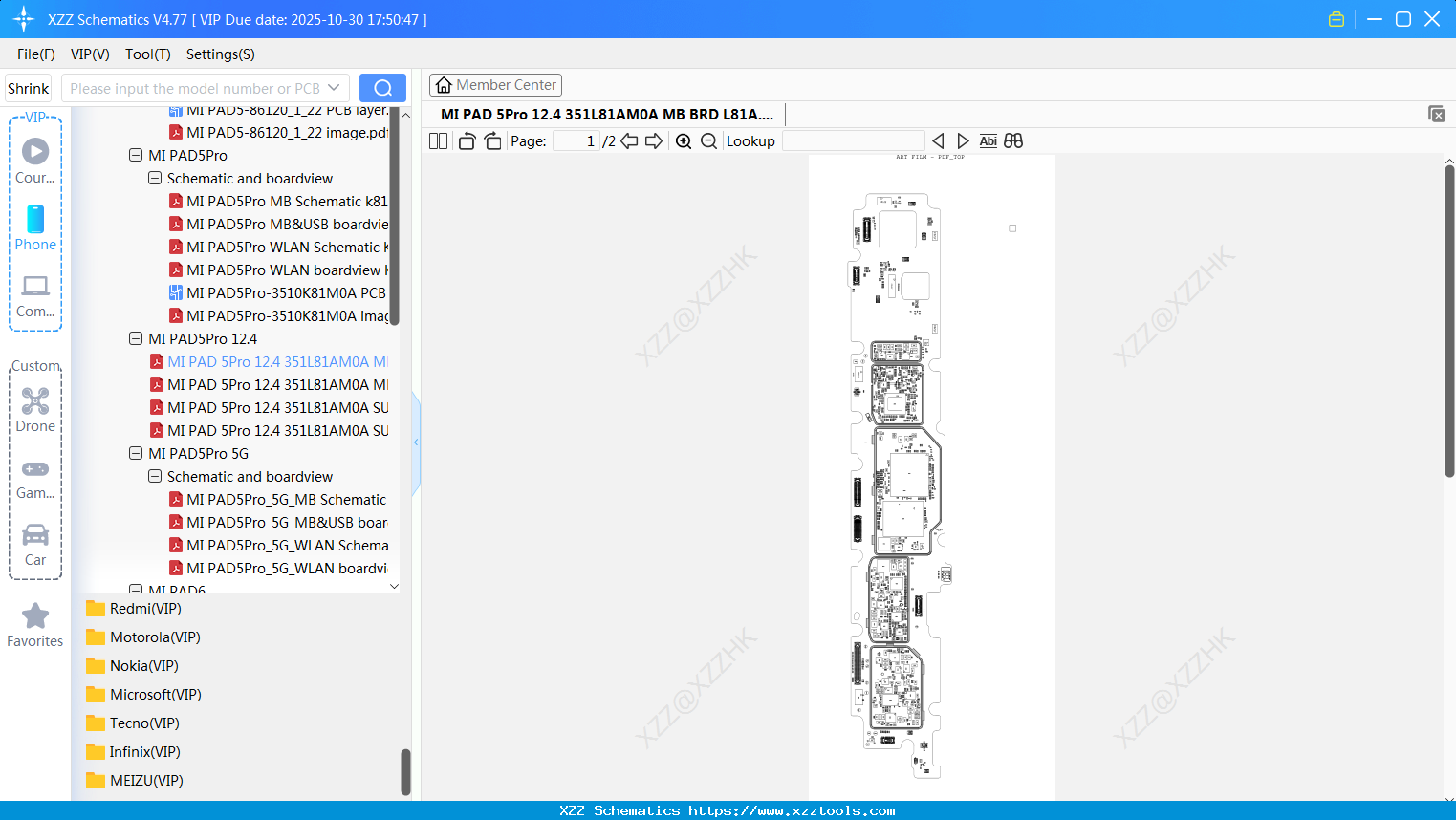
Task: Open the Drone category
Action: click(x=35, y=410)
